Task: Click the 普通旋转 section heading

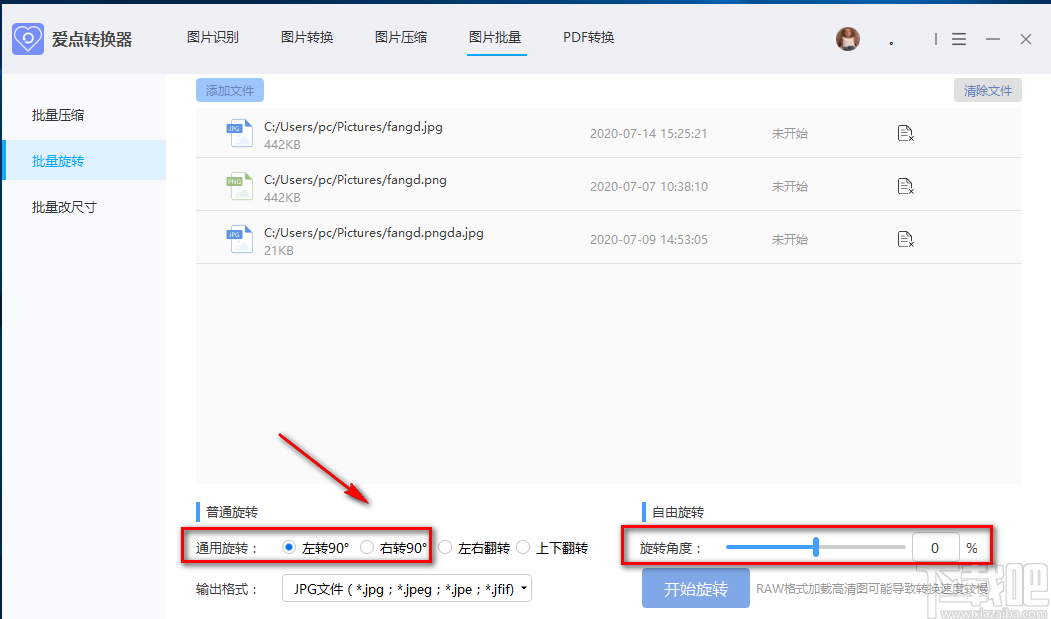Action: [232, 512]
